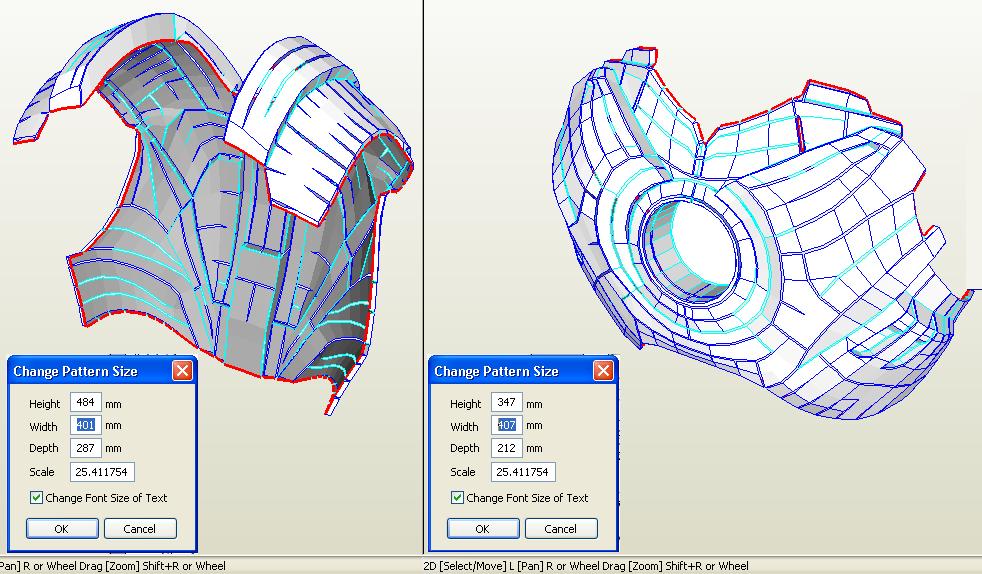Click OK in the left dialog
The image size is (982, 574).
pos(62,528)
